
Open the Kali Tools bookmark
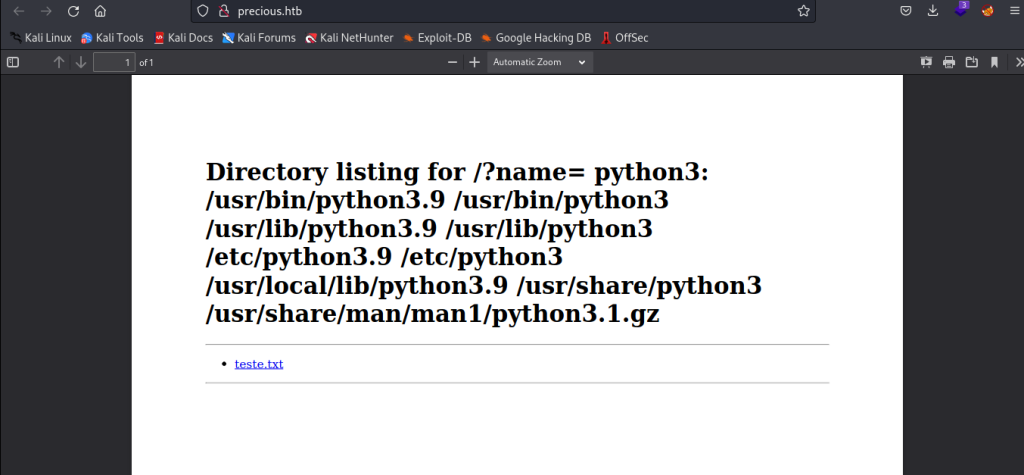click(x=112, y=38)
